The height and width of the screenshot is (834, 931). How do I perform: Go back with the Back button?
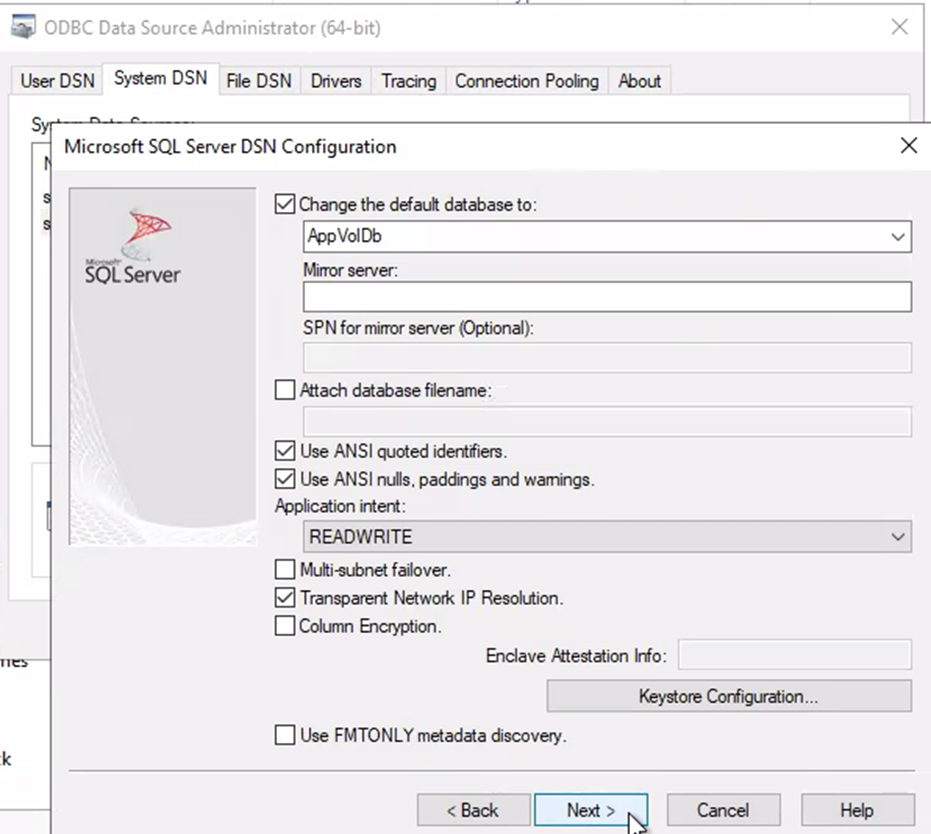(473, 810)
